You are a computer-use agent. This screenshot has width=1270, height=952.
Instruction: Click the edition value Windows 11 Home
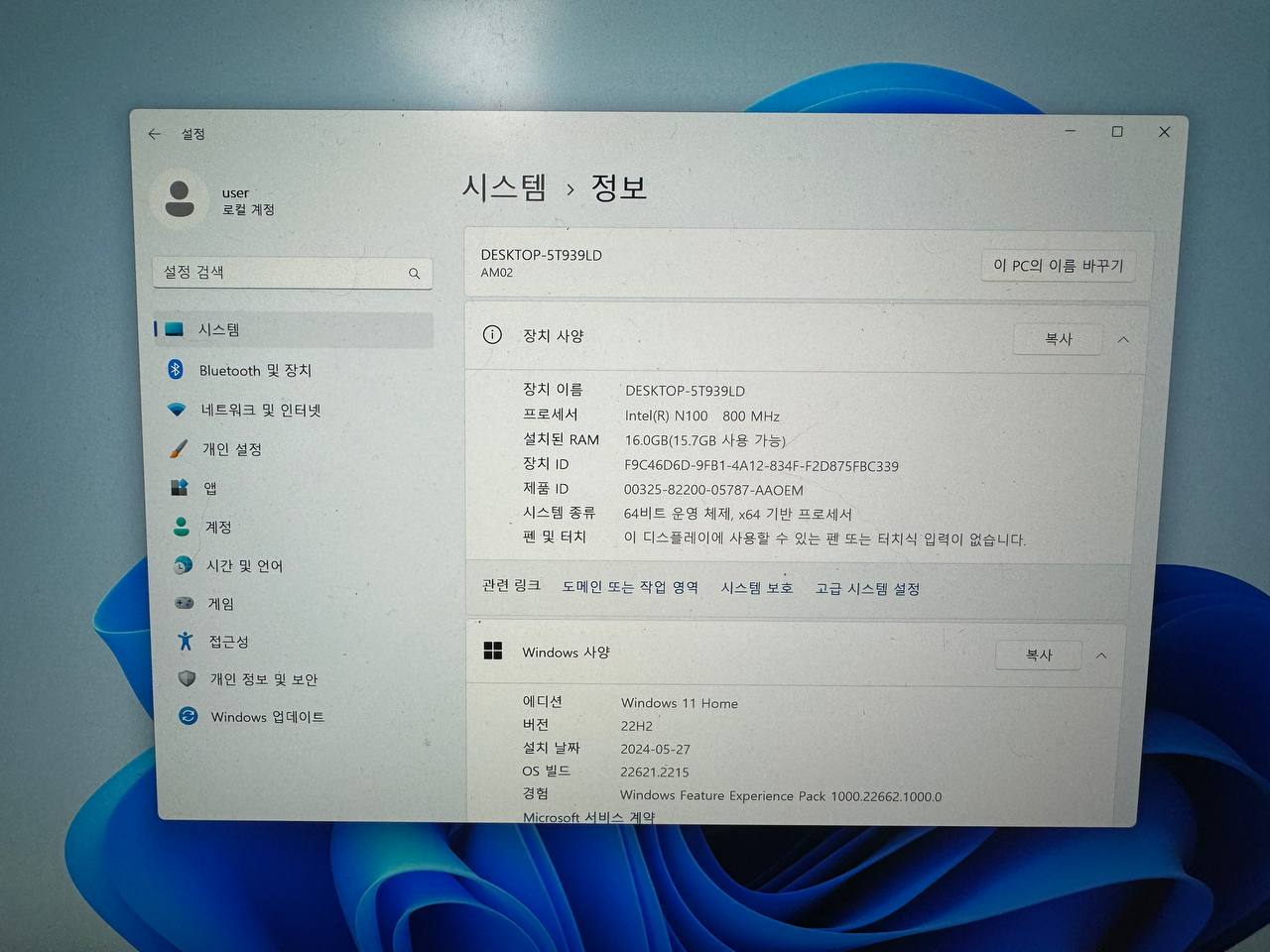[680, 703]
